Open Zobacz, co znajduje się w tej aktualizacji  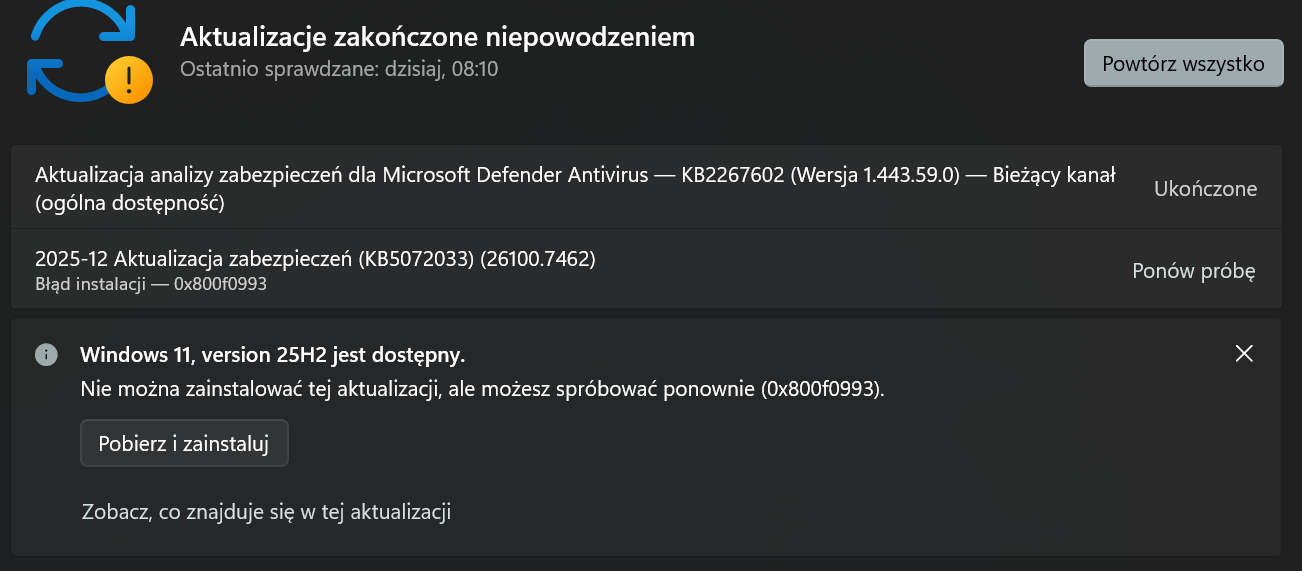(x=266, y=512)
